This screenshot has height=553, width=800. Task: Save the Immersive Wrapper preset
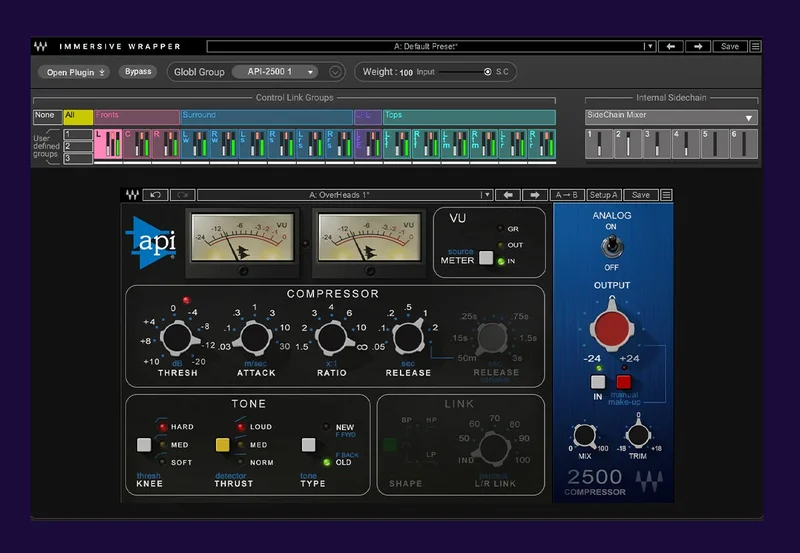pyautogui.click(x=730, y=46)
